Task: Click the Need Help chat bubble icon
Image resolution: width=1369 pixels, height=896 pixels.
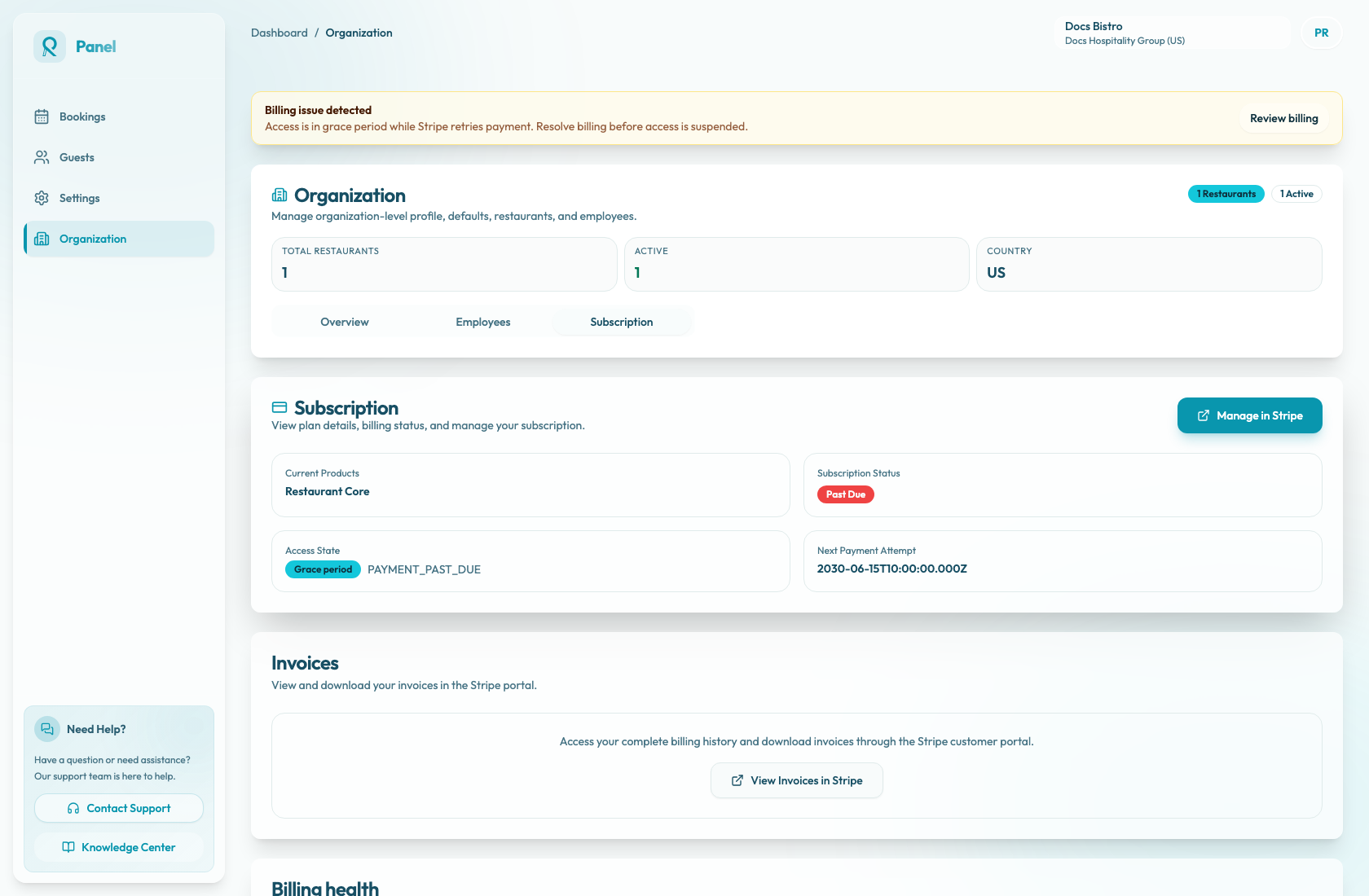Action: (47, 729)
